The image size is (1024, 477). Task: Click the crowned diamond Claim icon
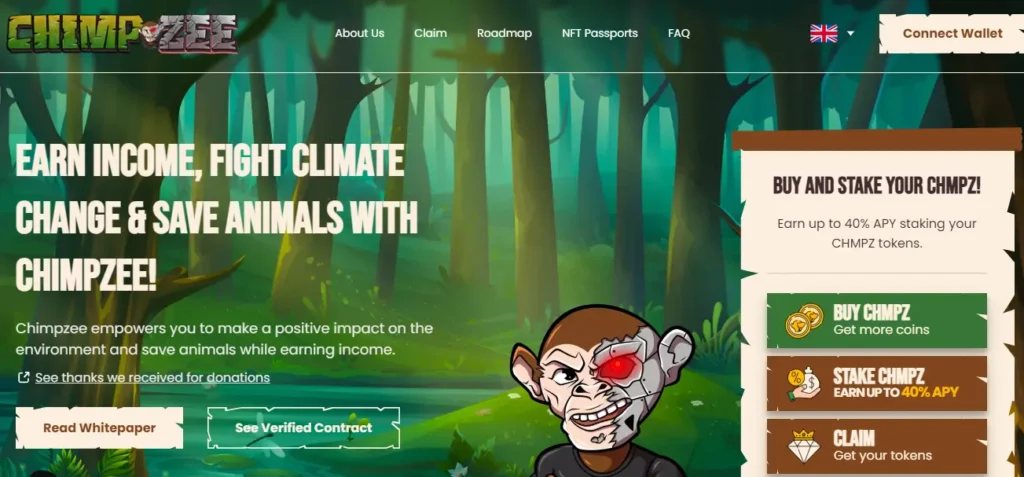(804, 446)
